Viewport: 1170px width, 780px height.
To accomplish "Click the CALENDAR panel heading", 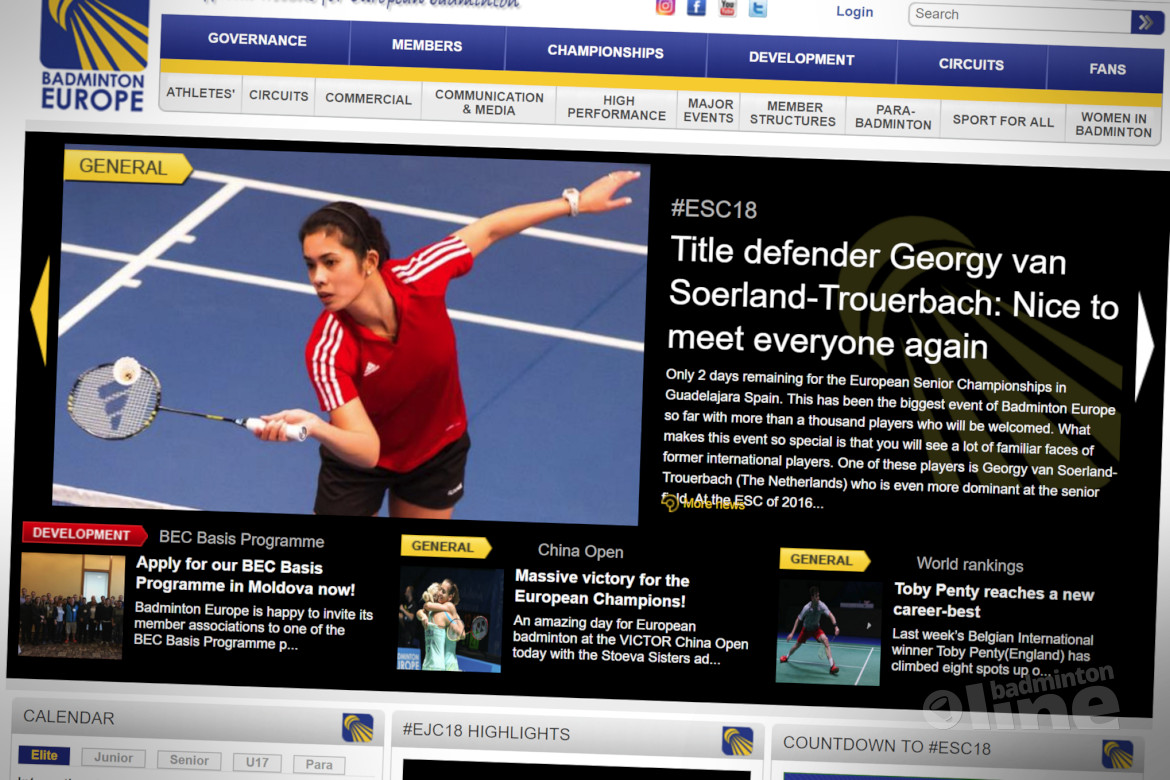I will point(69,717).
